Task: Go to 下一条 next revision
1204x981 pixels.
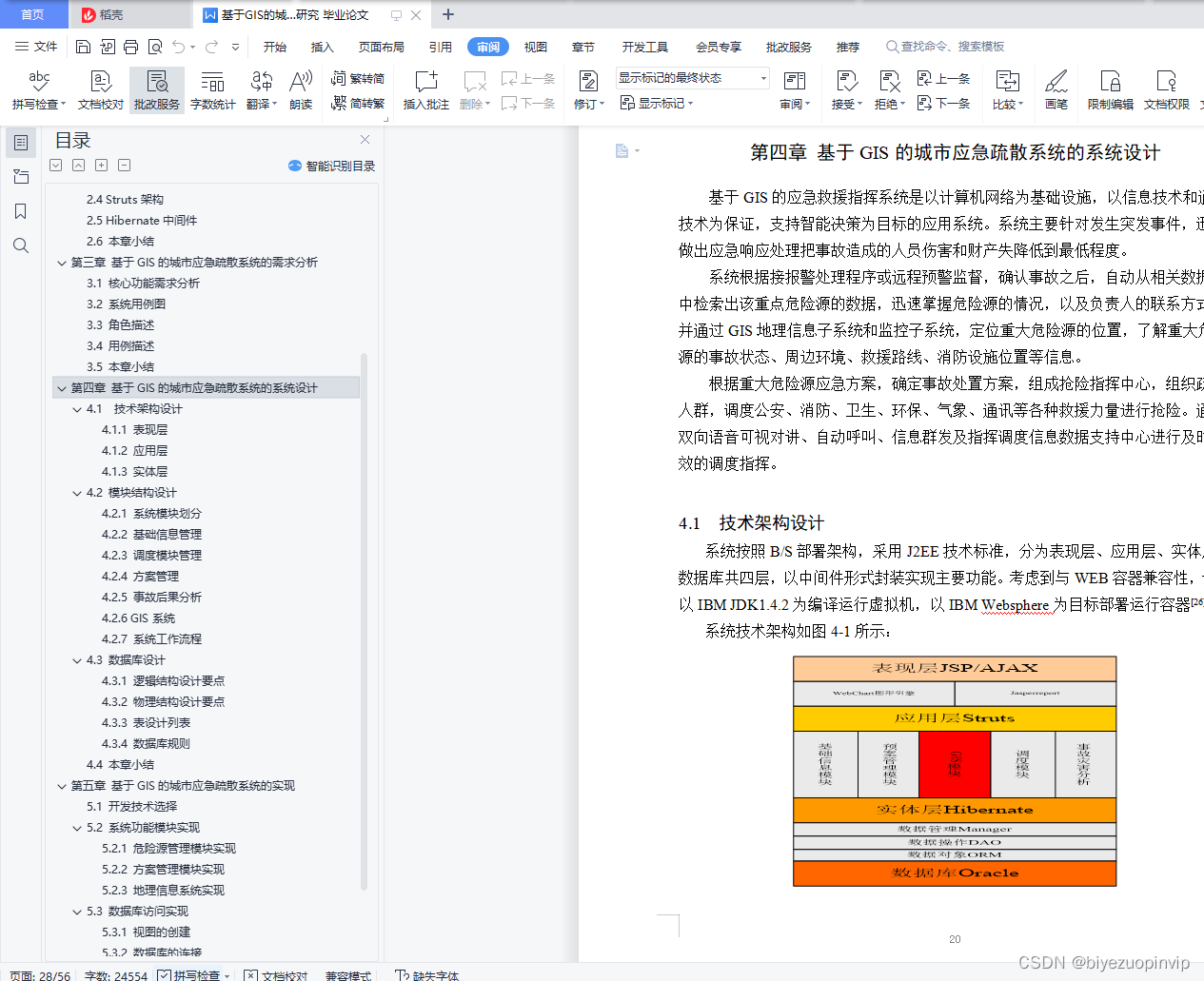Action: (943, 103)
